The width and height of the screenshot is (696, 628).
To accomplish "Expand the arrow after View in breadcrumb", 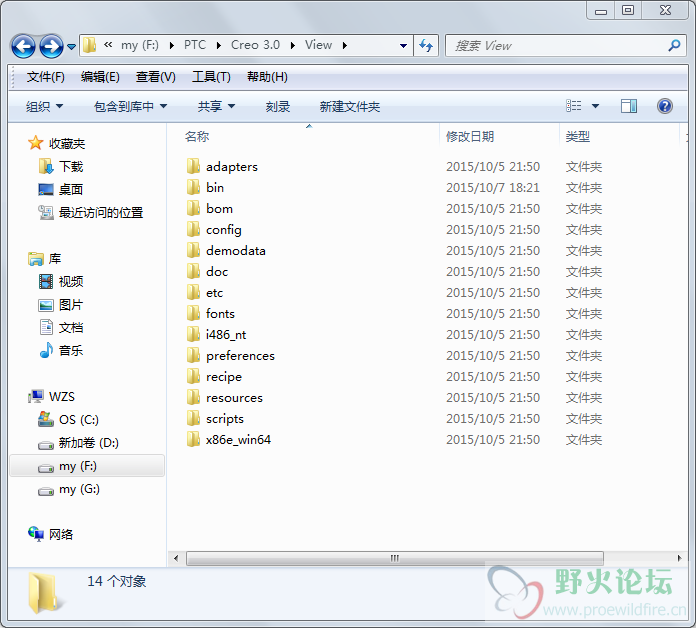I will coord(345,45).
